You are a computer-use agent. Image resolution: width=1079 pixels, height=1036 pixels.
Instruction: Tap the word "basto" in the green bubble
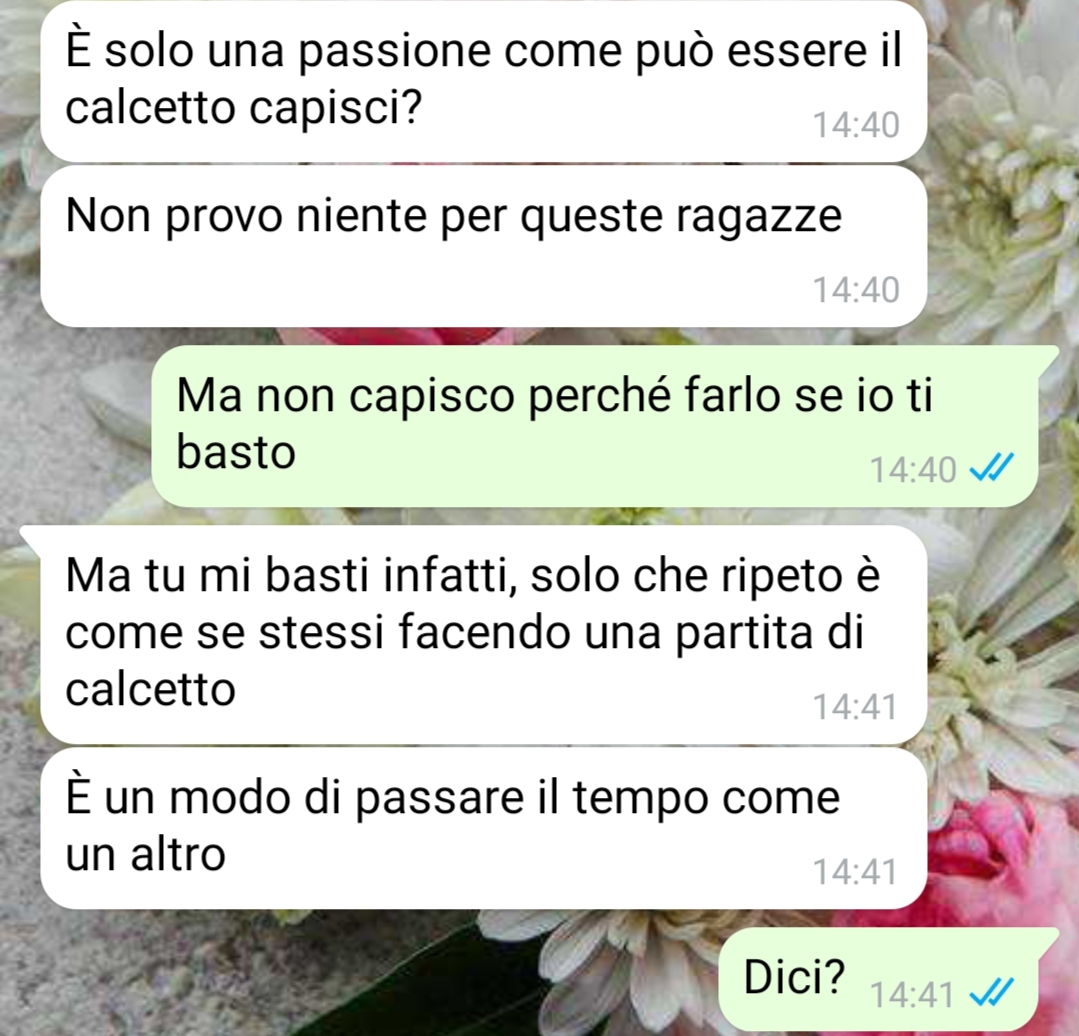[x=236, y=452]
